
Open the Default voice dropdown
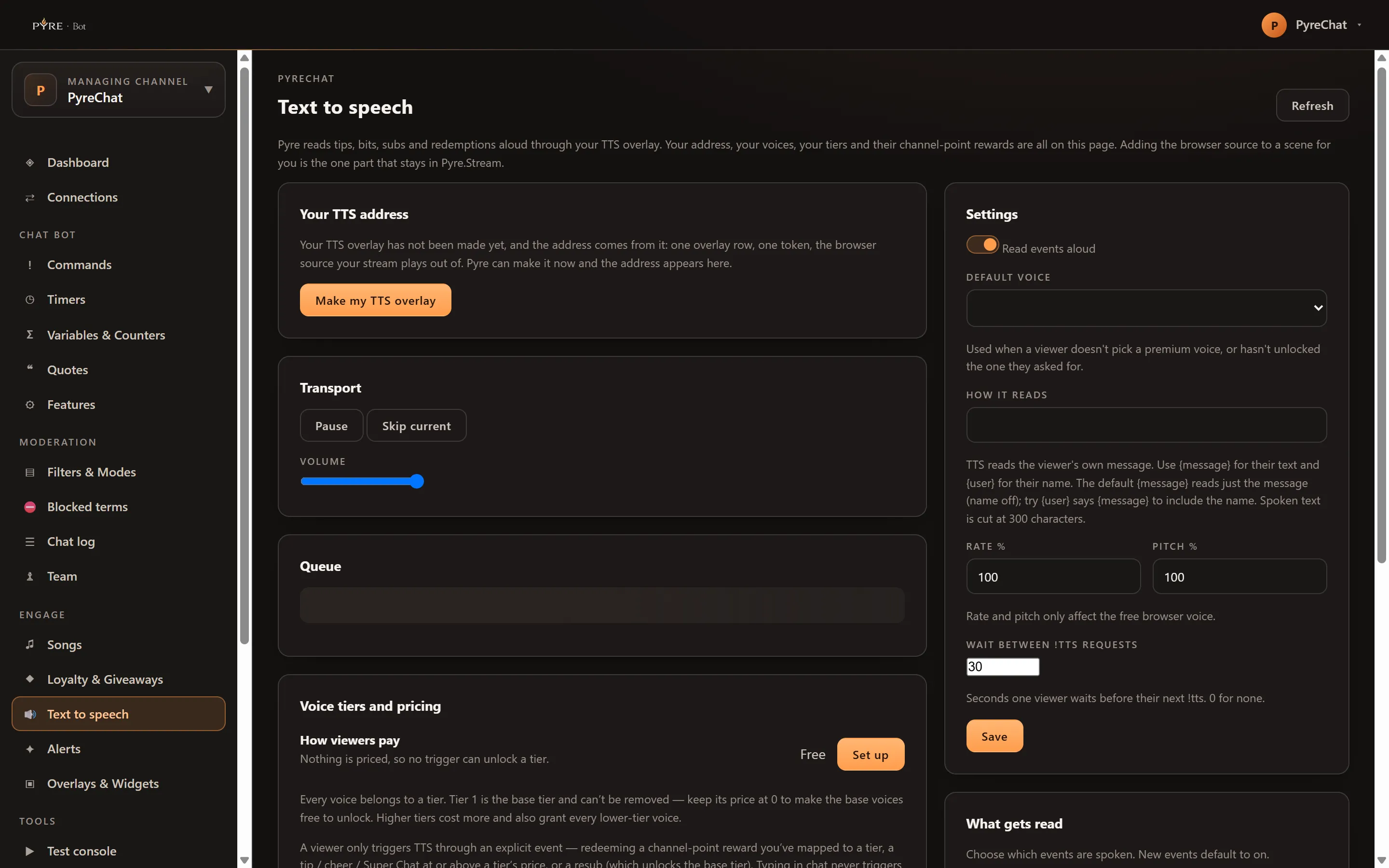coord(1146,308)
